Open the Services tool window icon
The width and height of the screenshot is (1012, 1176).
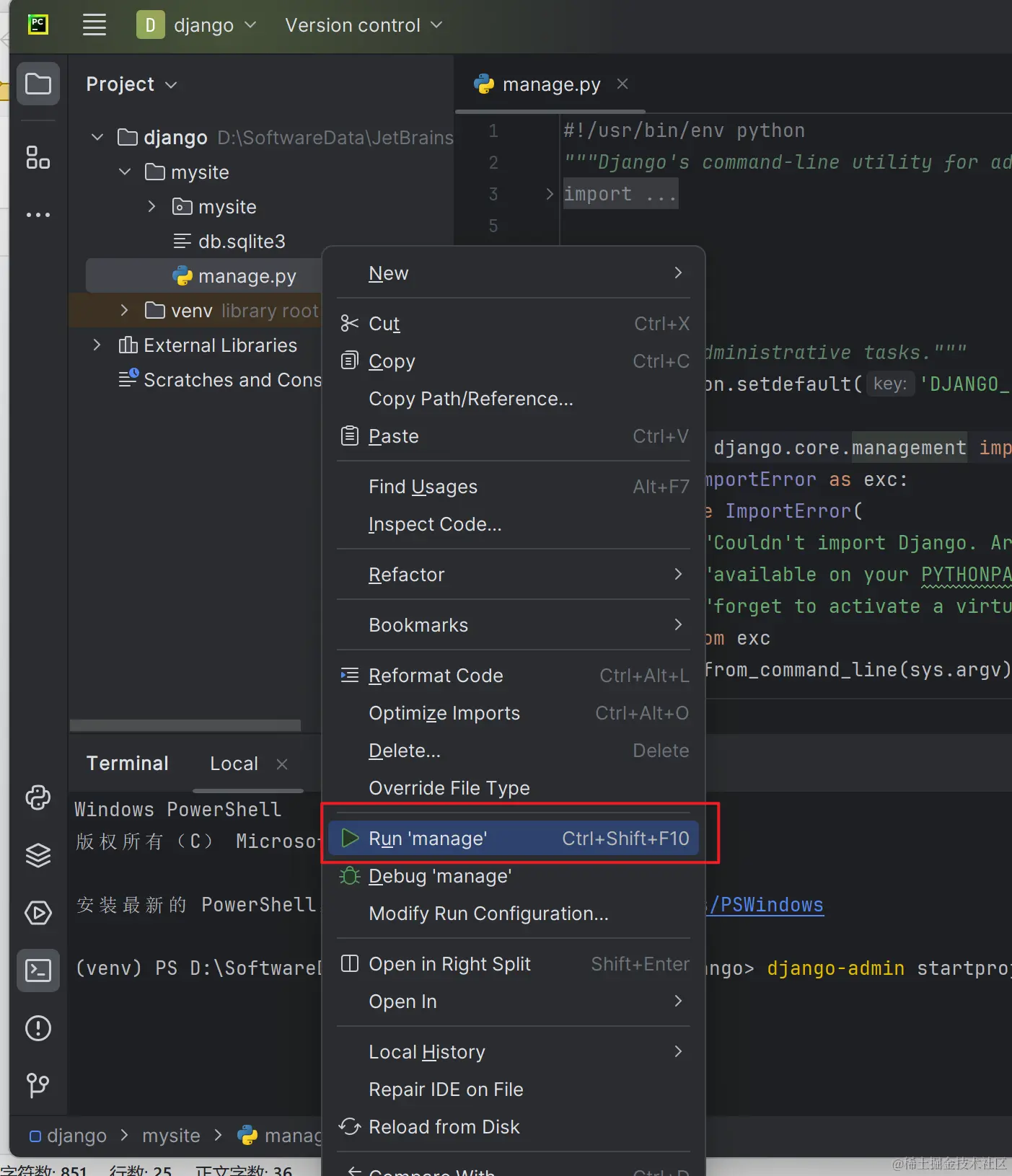click(x=38, y=913)
